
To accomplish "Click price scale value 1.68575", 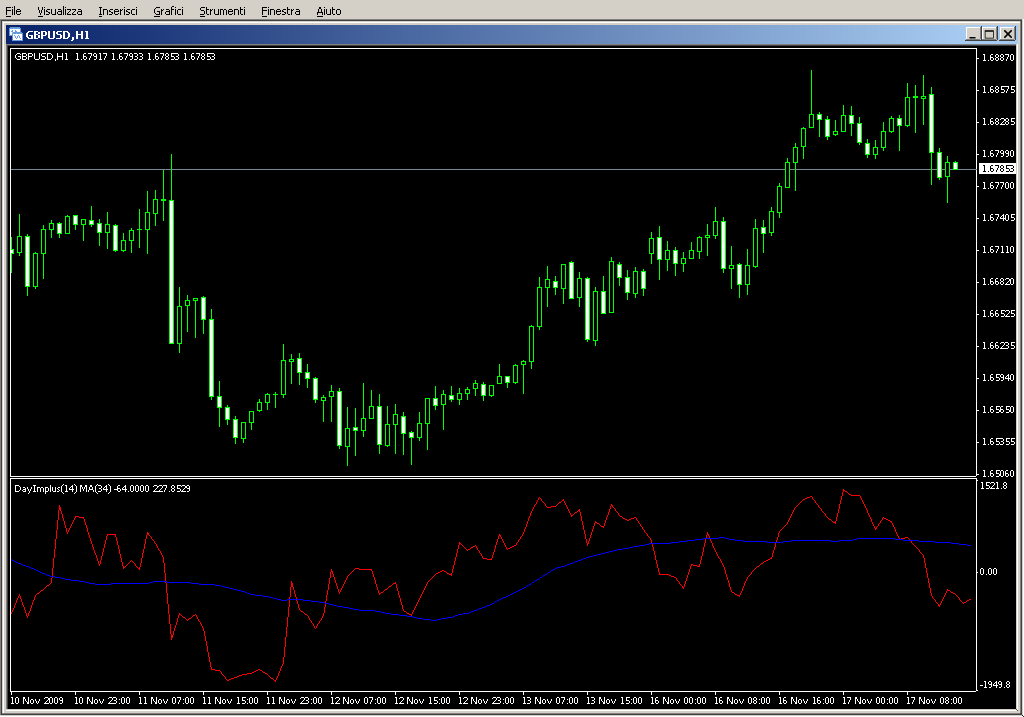I will click(x=998, y=89).
